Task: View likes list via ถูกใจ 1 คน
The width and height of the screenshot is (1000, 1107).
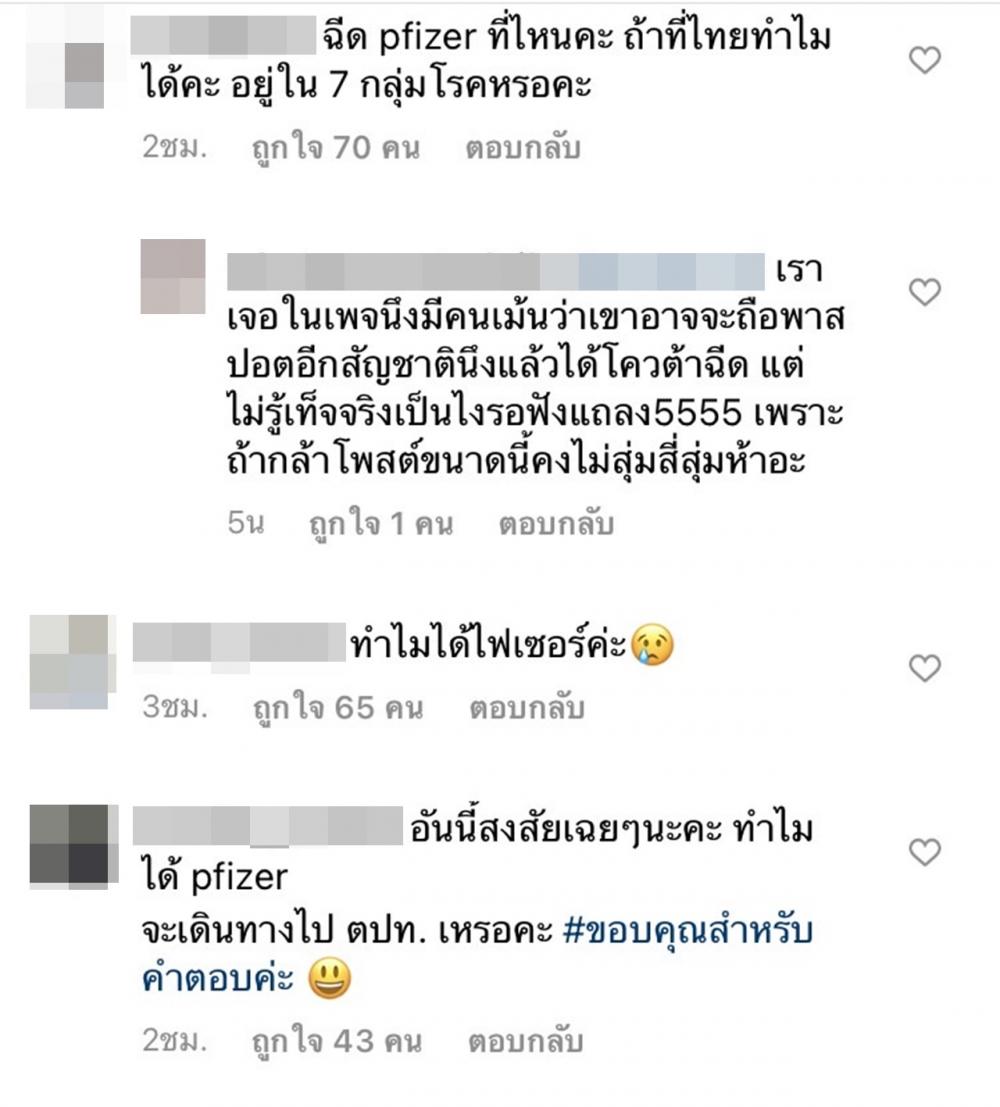Action: click(x=381, y=524)
